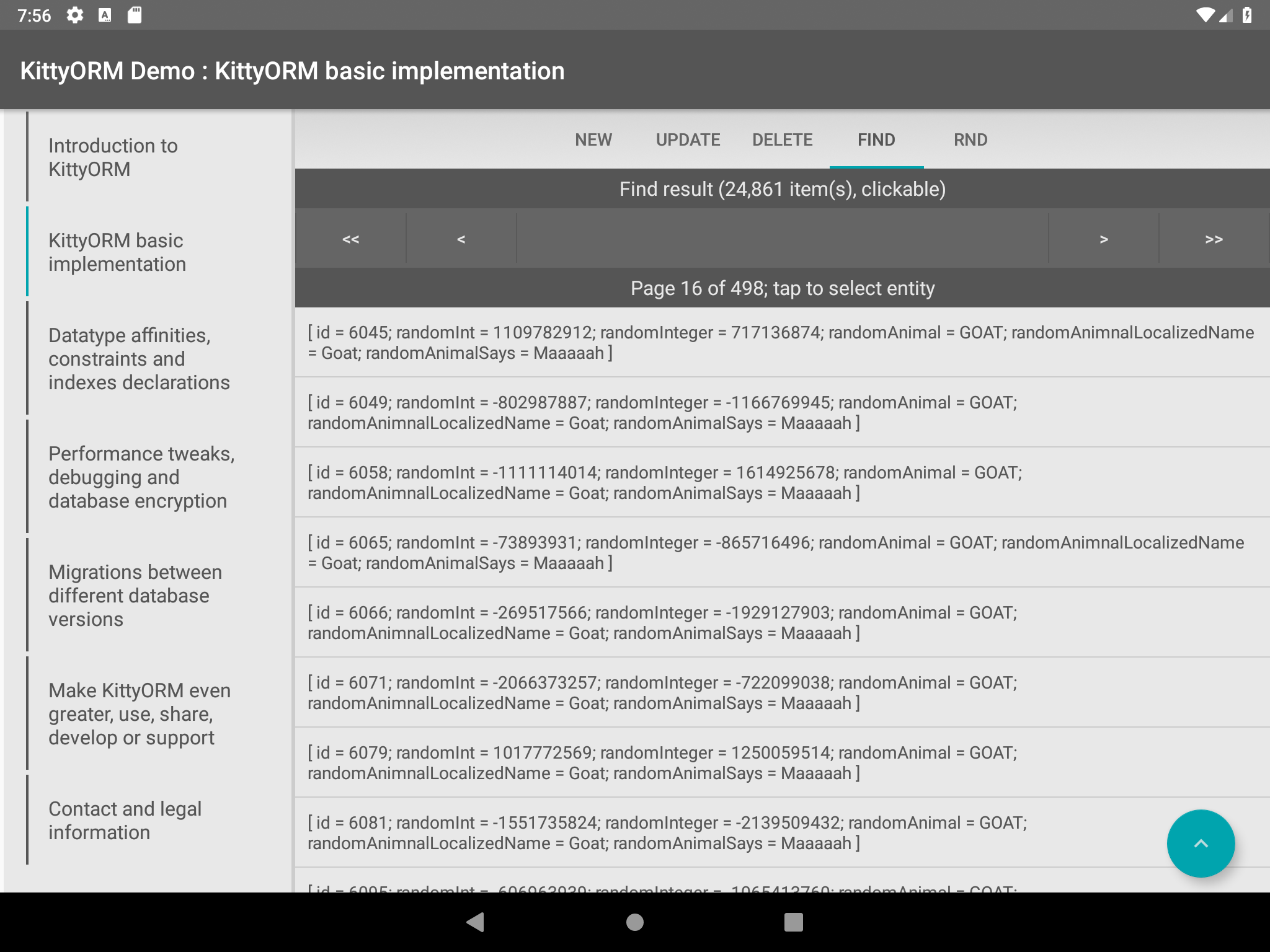This screenshot has width=1270, height=952.
Task: Tap the Find result 24,861 items header
Action: point(783,189)
